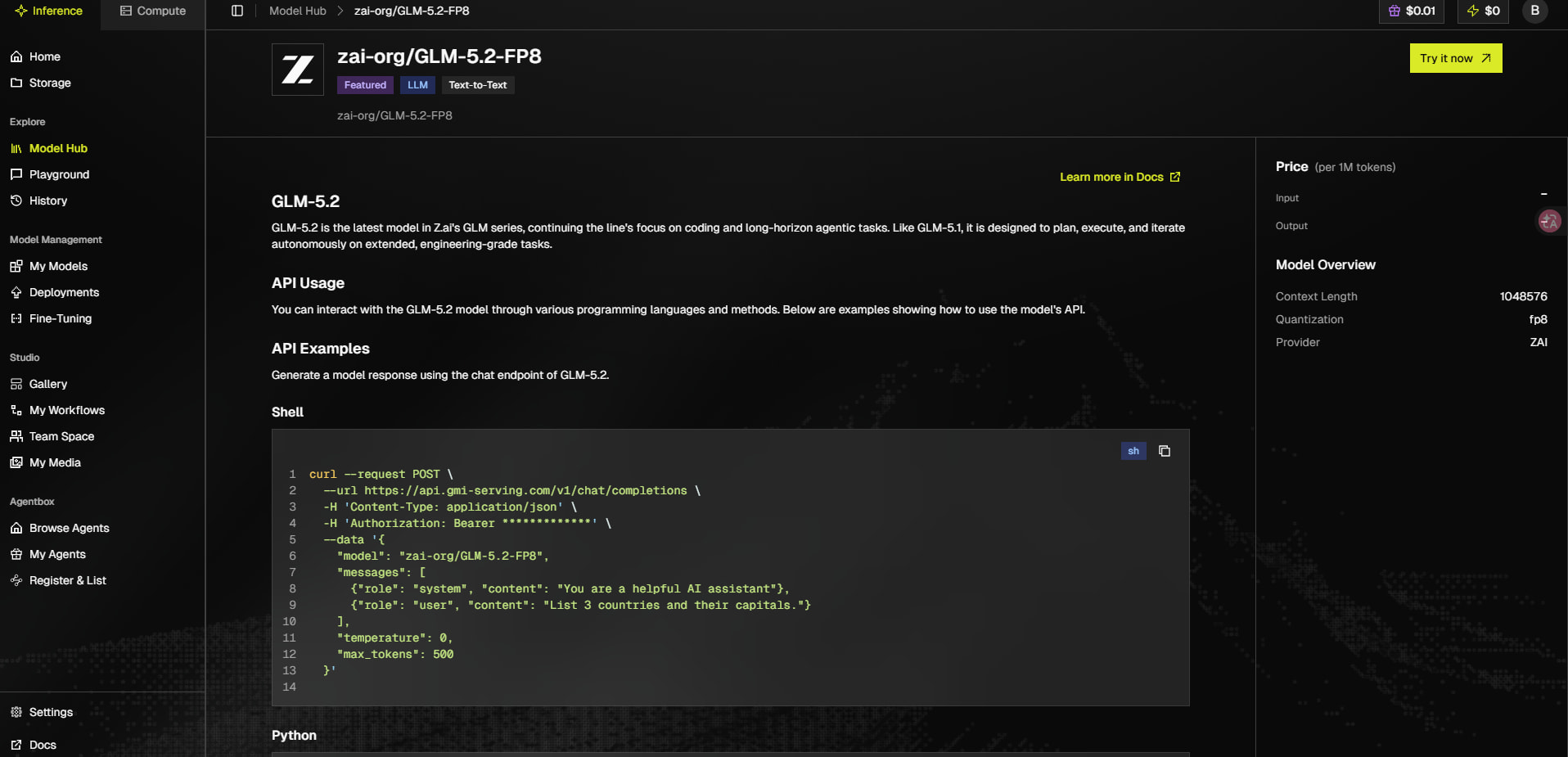
Task: Open the B user avatar menu
Action: 1535,11
